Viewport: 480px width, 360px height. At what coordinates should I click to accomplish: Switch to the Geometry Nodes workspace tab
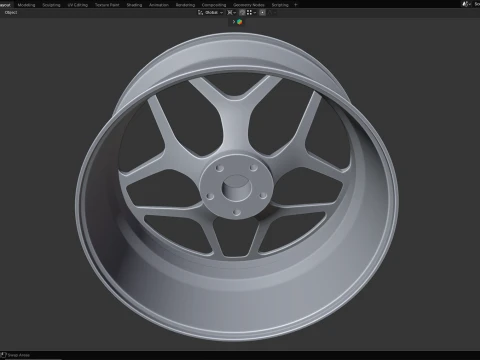click(x=249, y=5)
